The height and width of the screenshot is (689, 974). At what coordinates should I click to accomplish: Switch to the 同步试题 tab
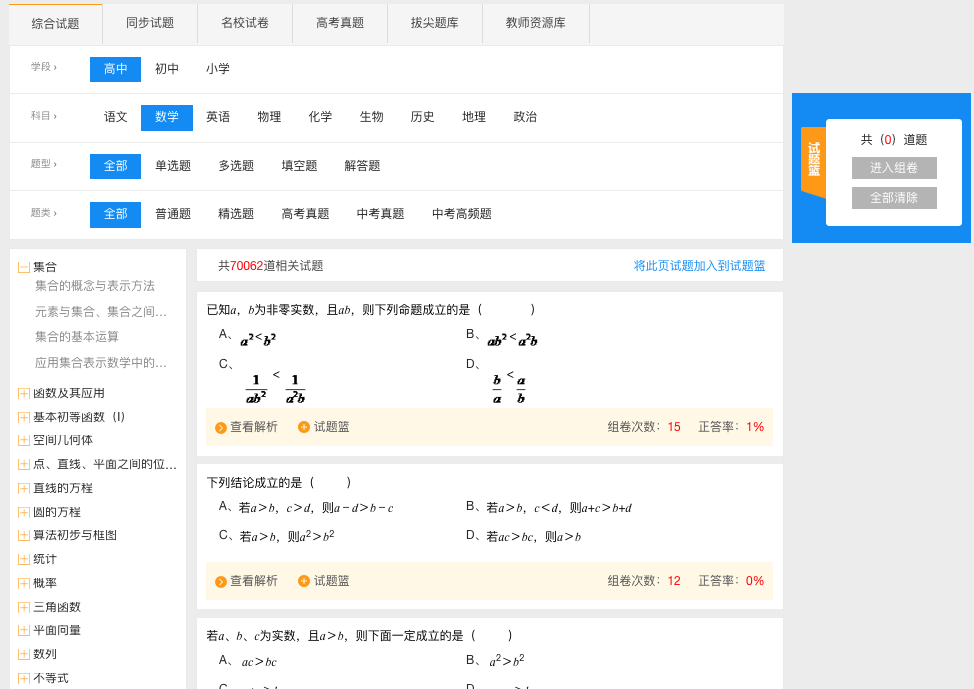tap(150, 24)
